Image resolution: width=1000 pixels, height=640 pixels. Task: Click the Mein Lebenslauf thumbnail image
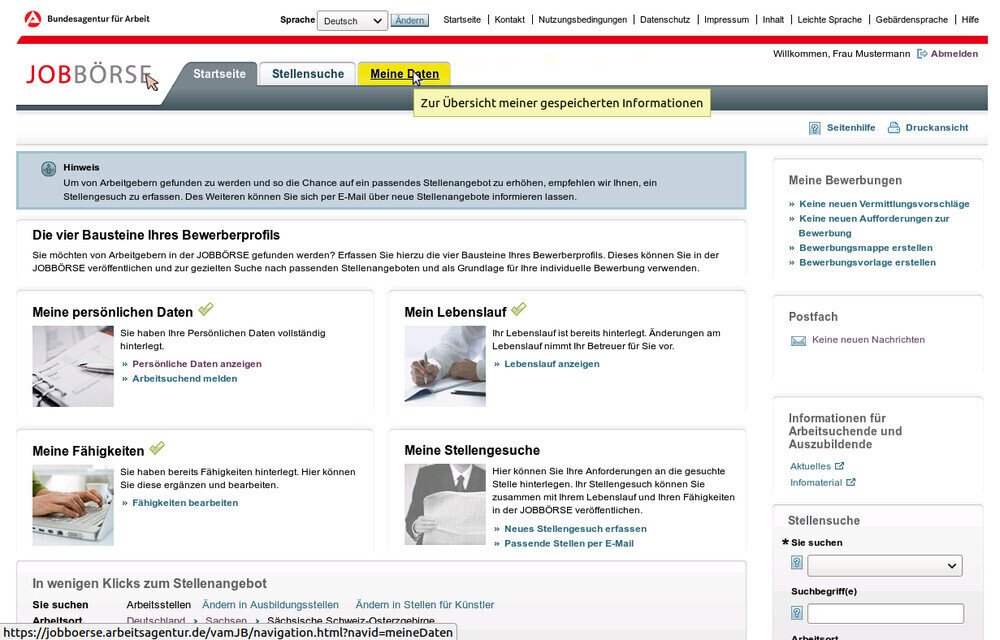pos(445,366)
